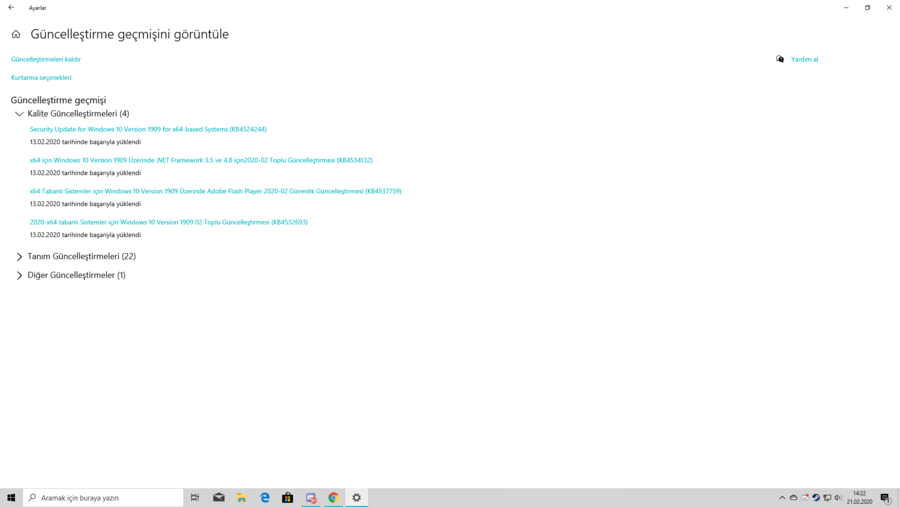The height and width of the screenshot is (507, 900).
Task: Go back using the Ayarlar back arrow
Action: (x=11, y=7)
